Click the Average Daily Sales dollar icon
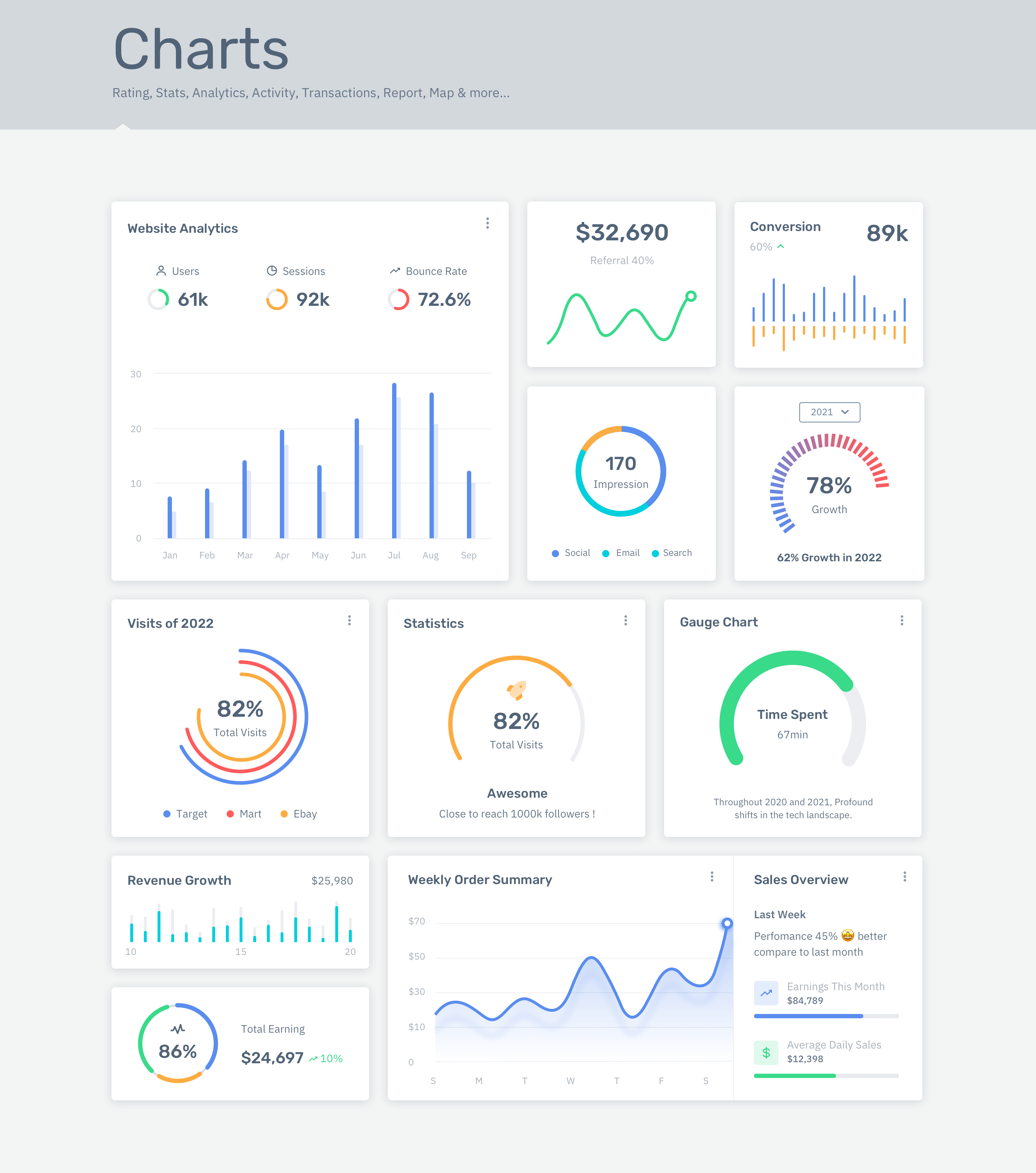1036x1173 pixels. (766, 1052)
